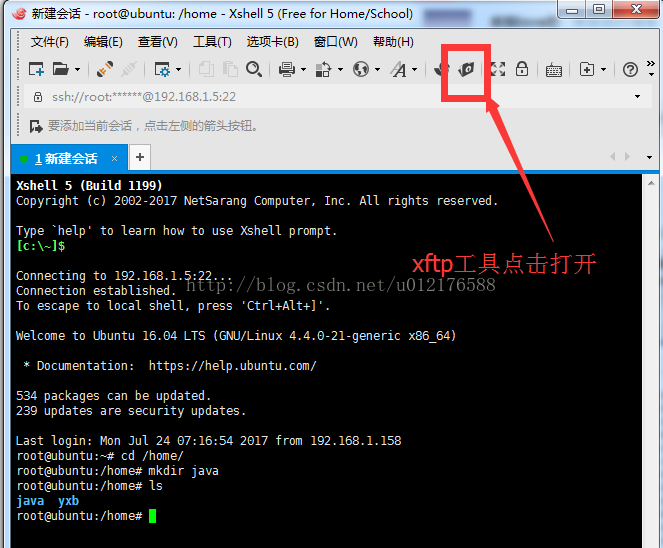Click the Print icon
Image resolution: width=663 pixels, height=548 pixels.
point(287,69)
